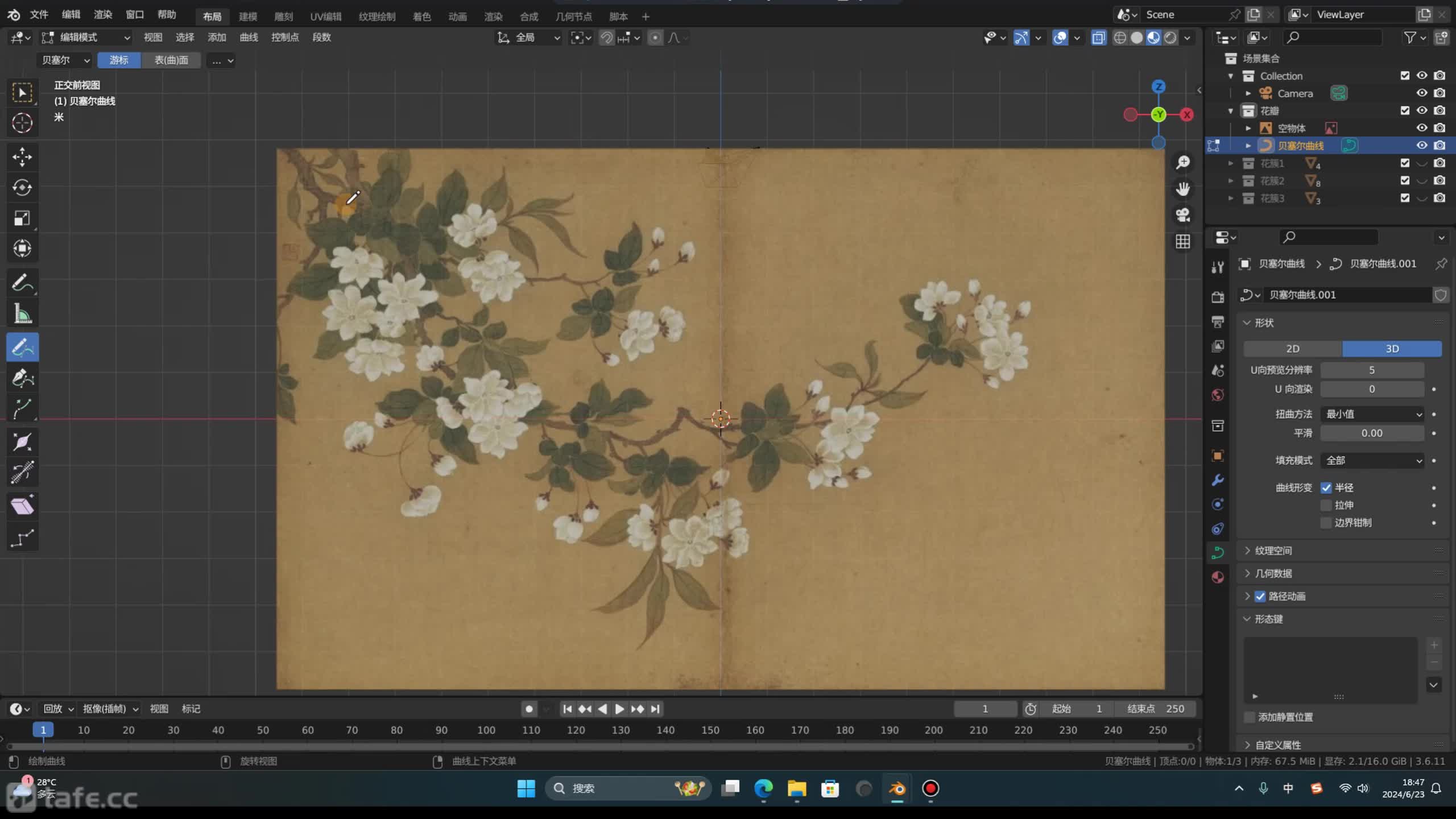Switch to the 建模 workspace tab
The image size is (1456, 819).
[x=248, y=16]
